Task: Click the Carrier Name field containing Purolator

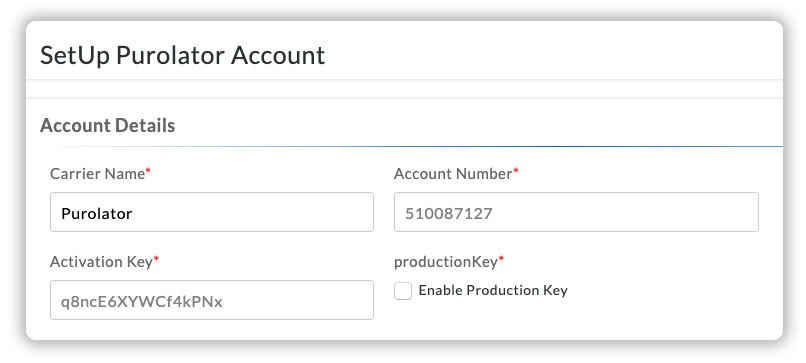Action: tap(212, 212)
